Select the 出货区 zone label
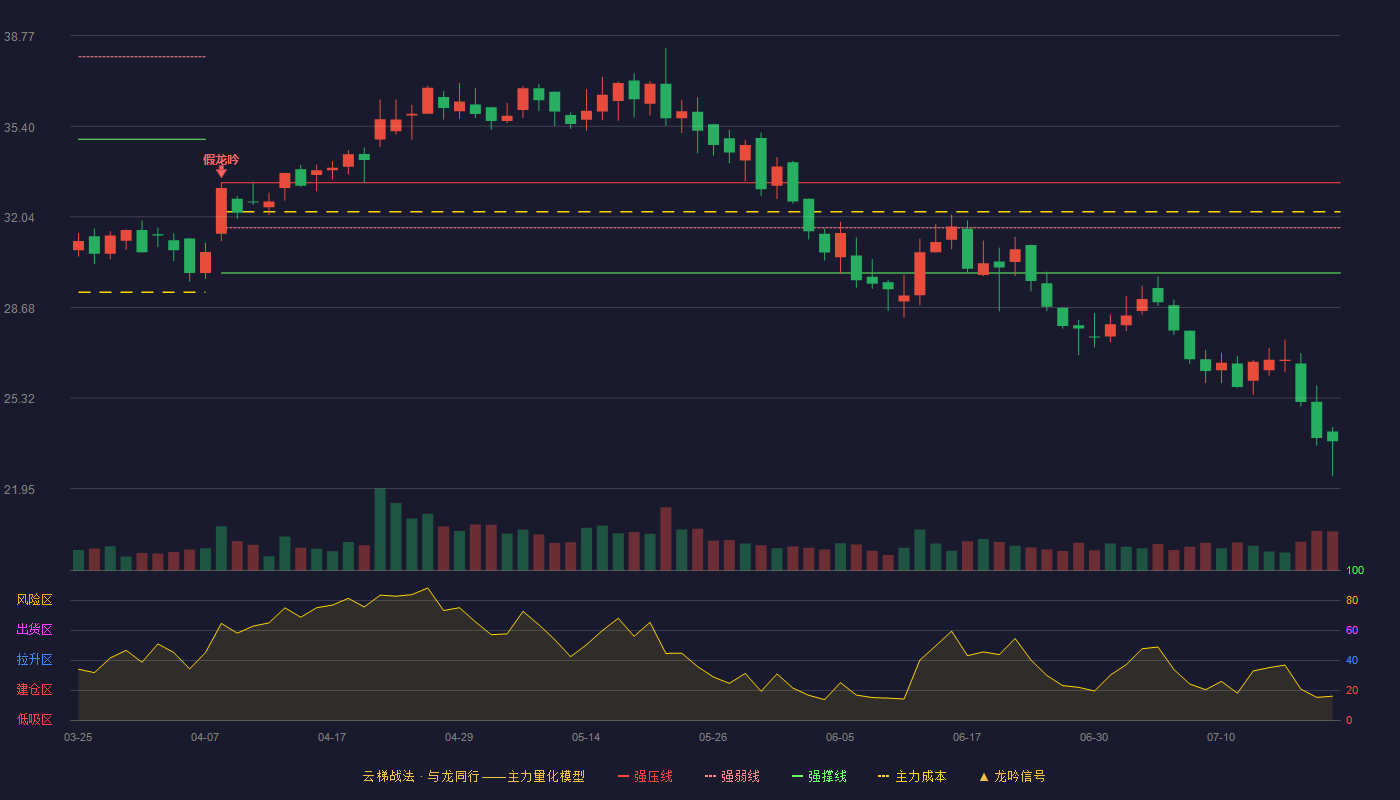1400x800 pixels. point(34,630)
